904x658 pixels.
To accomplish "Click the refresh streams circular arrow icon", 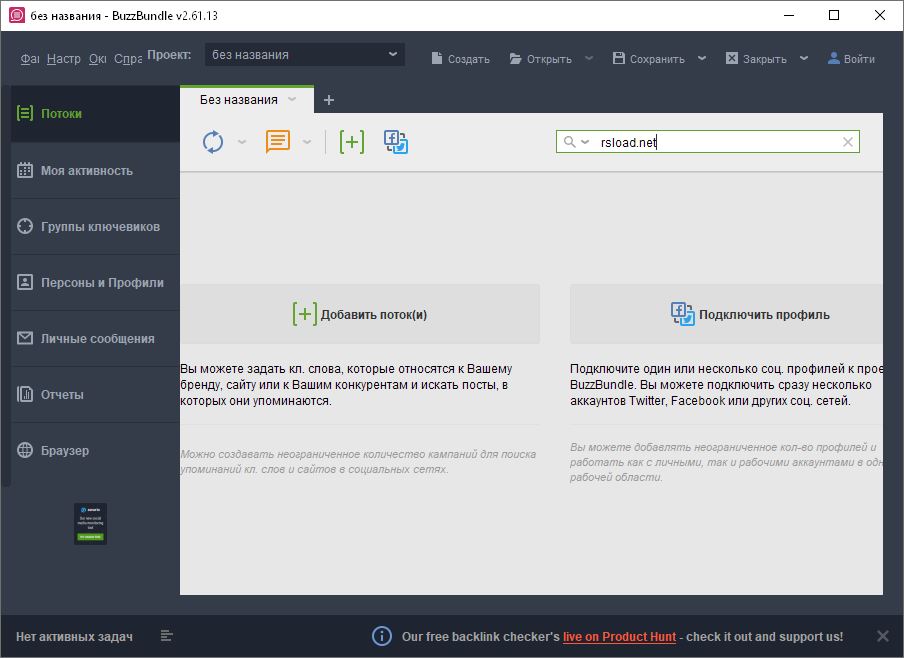I will pyautogui.click(x=213, y=142).
